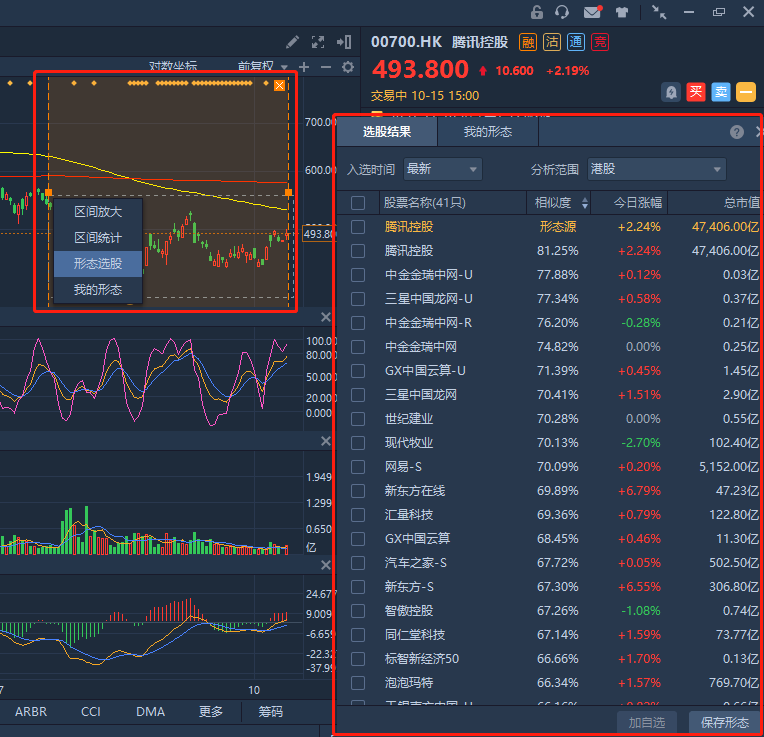Zoom out chart with minus icon
Image resolution: width=764 pixels, height=737 pixels.
(326, 67)
